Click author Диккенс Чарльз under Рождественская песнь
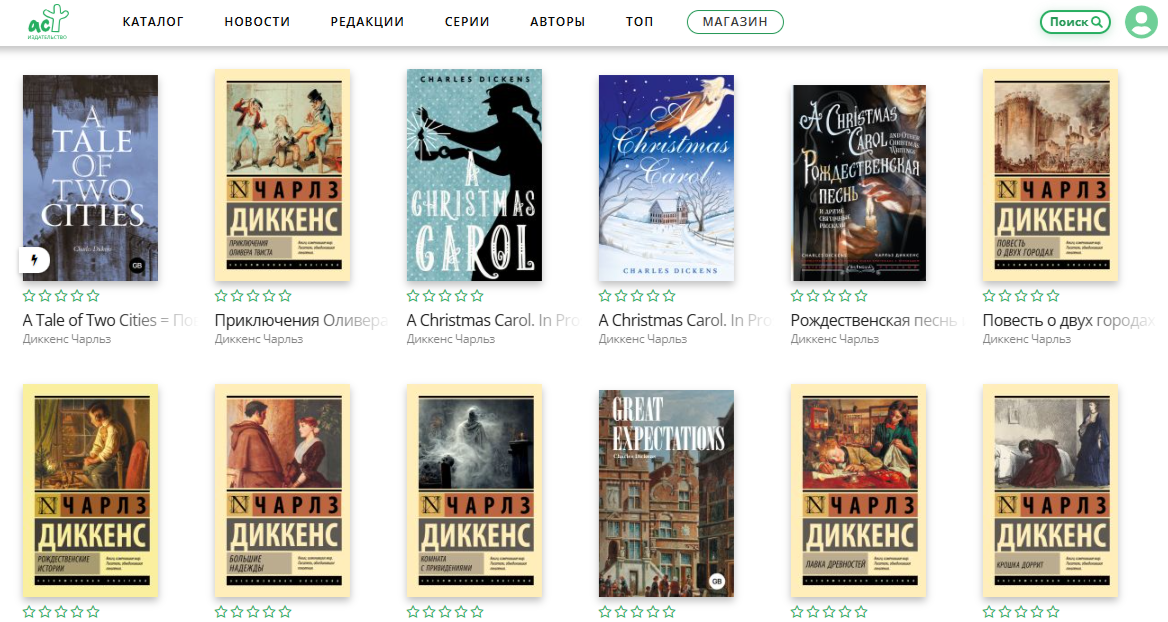Image resolution: width=1168 pixels, height=622 pixels. [x=834, y=339]
